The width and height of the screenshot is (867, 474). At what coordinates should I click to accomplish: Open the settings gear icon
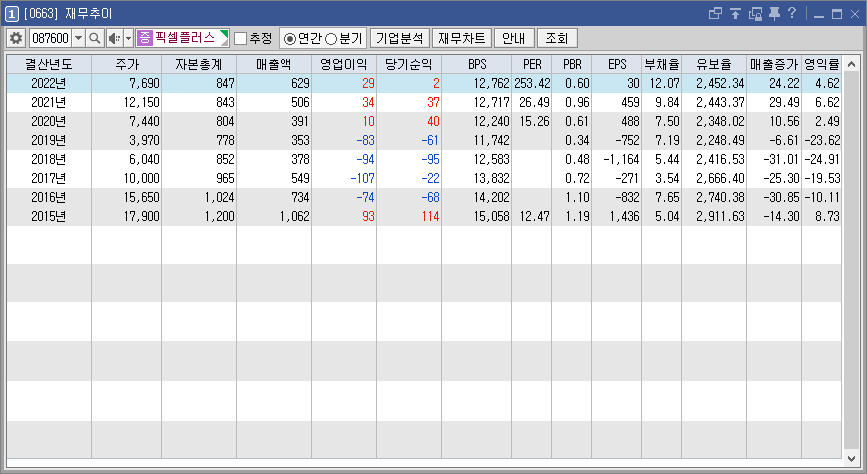tap(16, 38)
